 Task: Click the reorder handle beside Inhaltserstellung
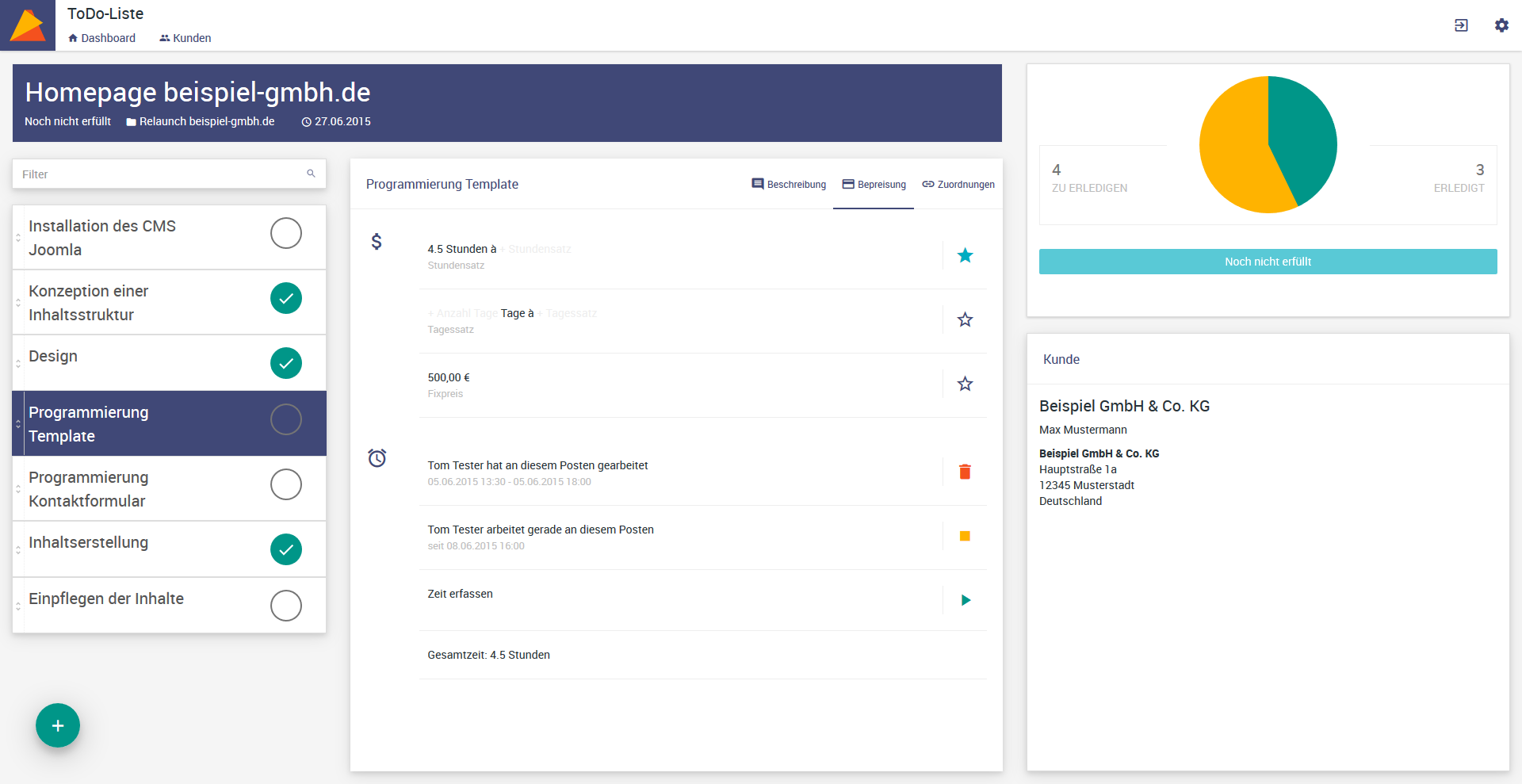(x=18, y=549)
